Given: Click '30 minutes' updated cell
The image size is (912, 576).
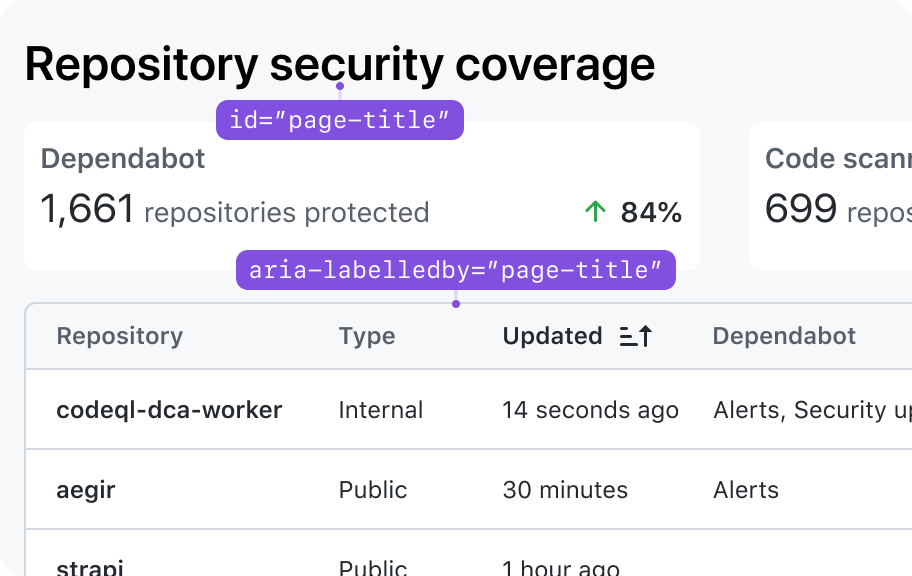Looking at the screenshot, I should 565,490.
